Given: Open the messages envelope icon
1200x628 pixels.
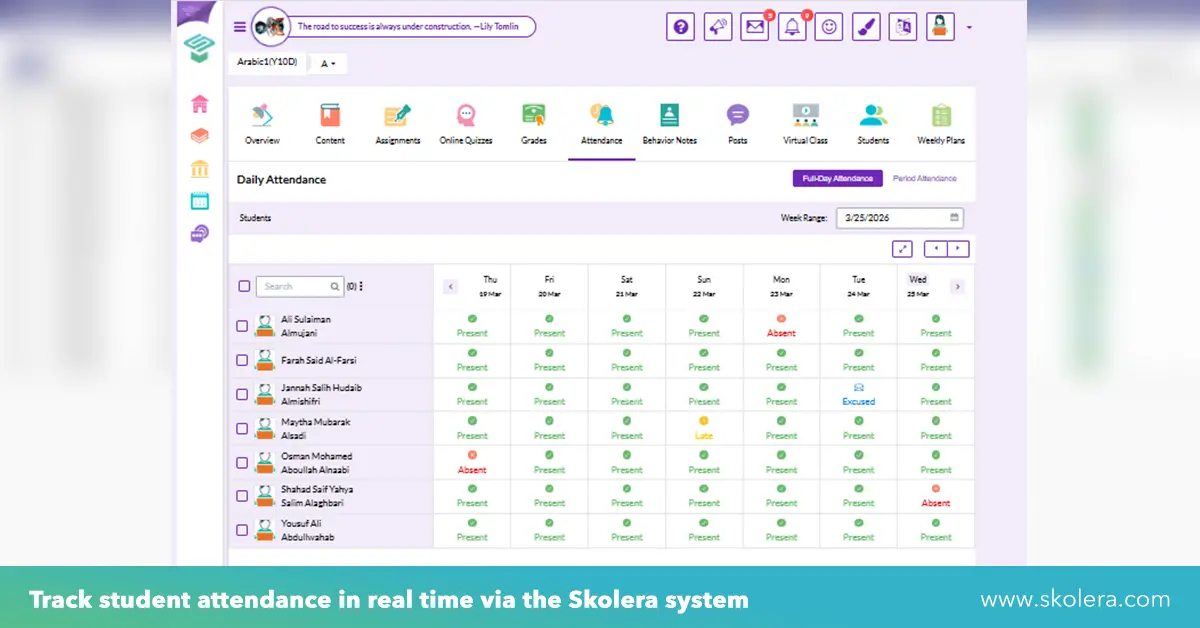Looking at the screenshot, I should (753, 26).
